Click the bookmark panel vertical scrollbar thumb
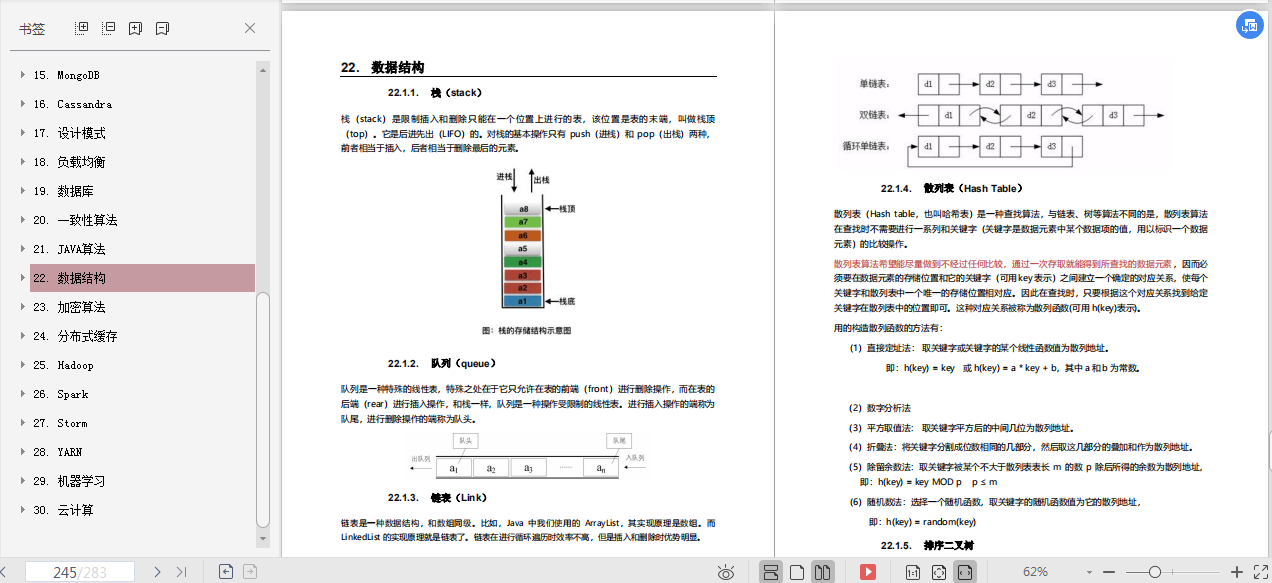Viewport: 1272px width, 583px height. click(263, 408)
